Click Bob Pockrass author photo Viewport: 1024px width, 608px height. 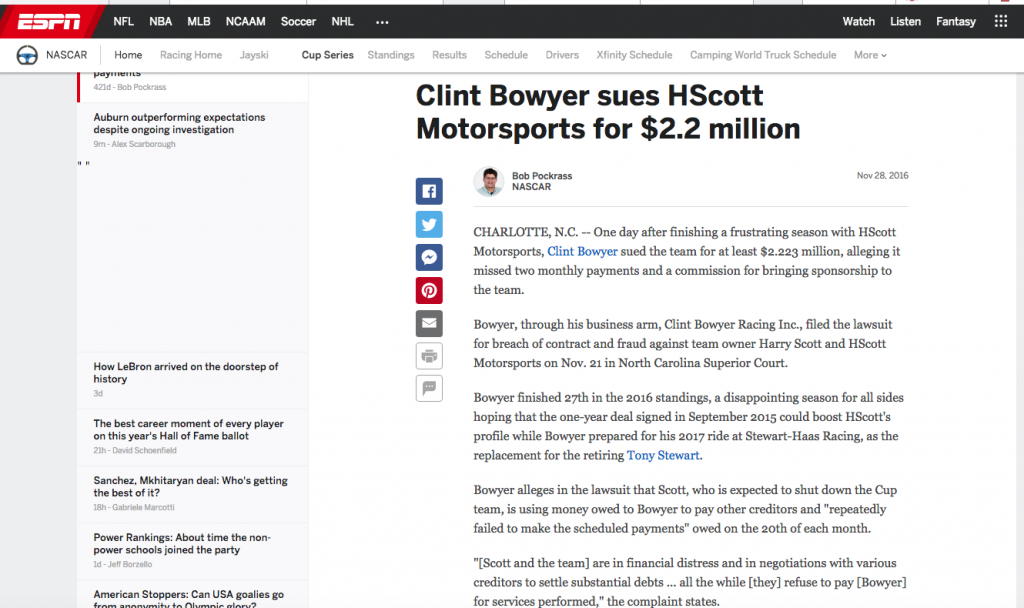tap(488, 181)
